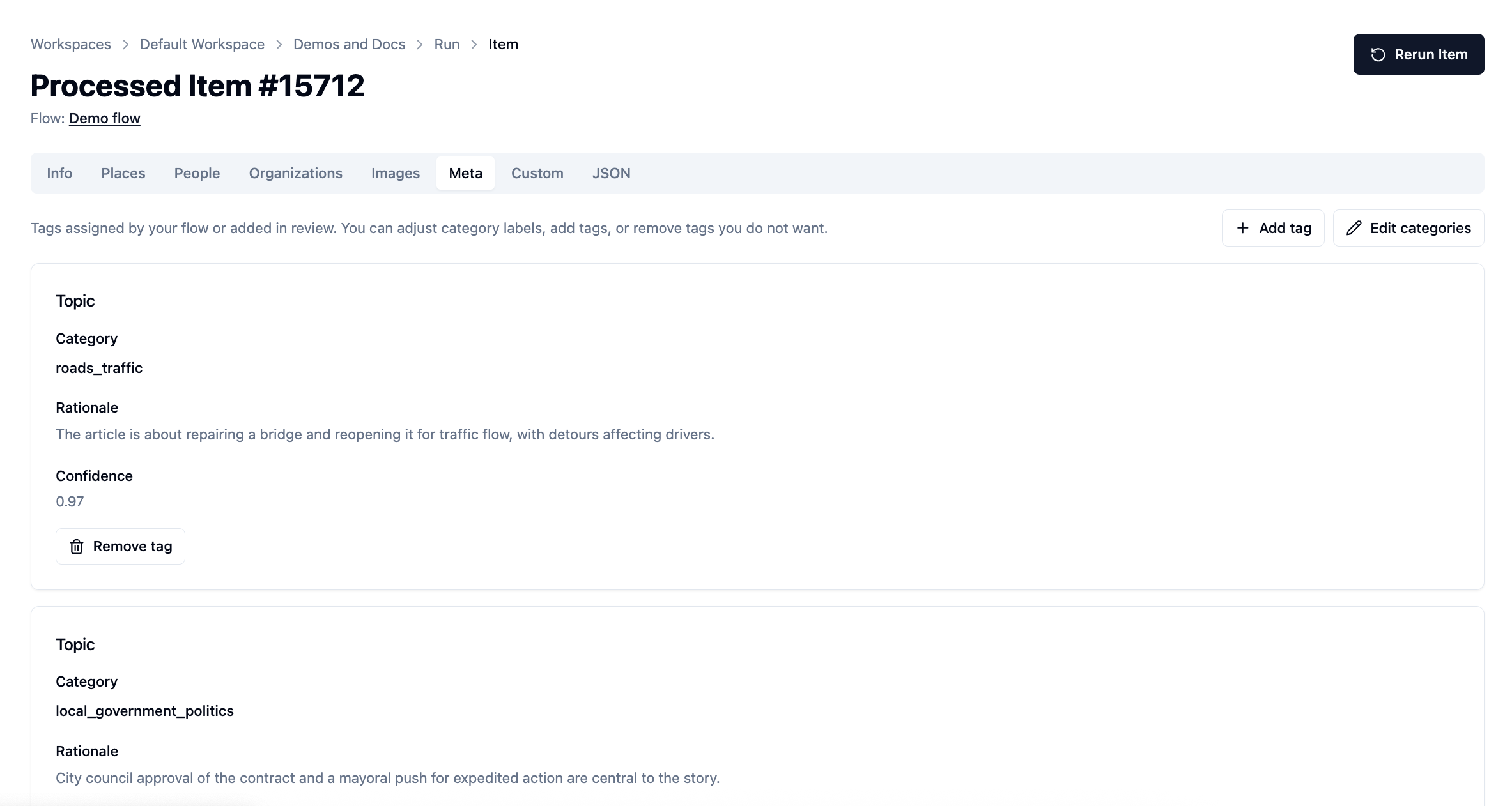The height and width of the screenshot is (806, 1512).
Task: Click the Rerun Item button
Action: tap(1419, 54)
